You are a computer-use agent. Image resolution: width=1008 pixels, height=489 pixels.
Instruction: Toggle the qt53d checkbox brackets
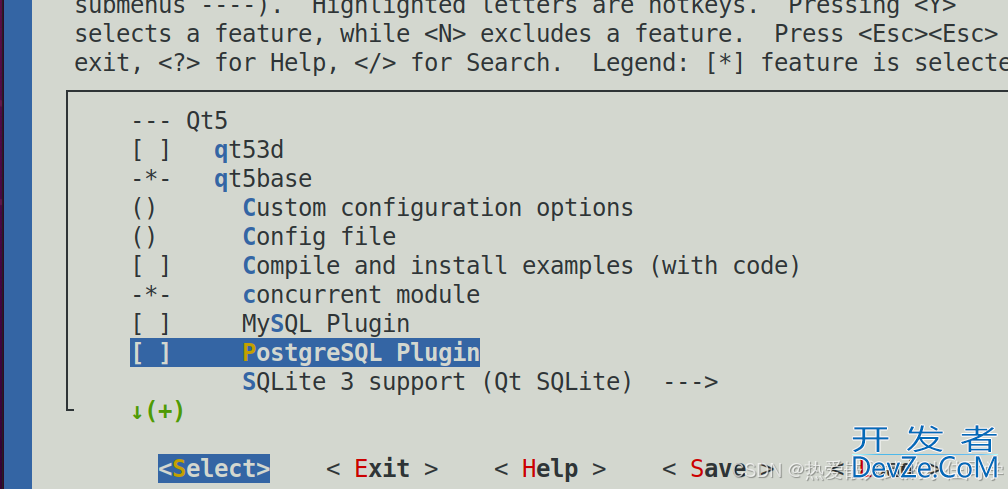151,150
